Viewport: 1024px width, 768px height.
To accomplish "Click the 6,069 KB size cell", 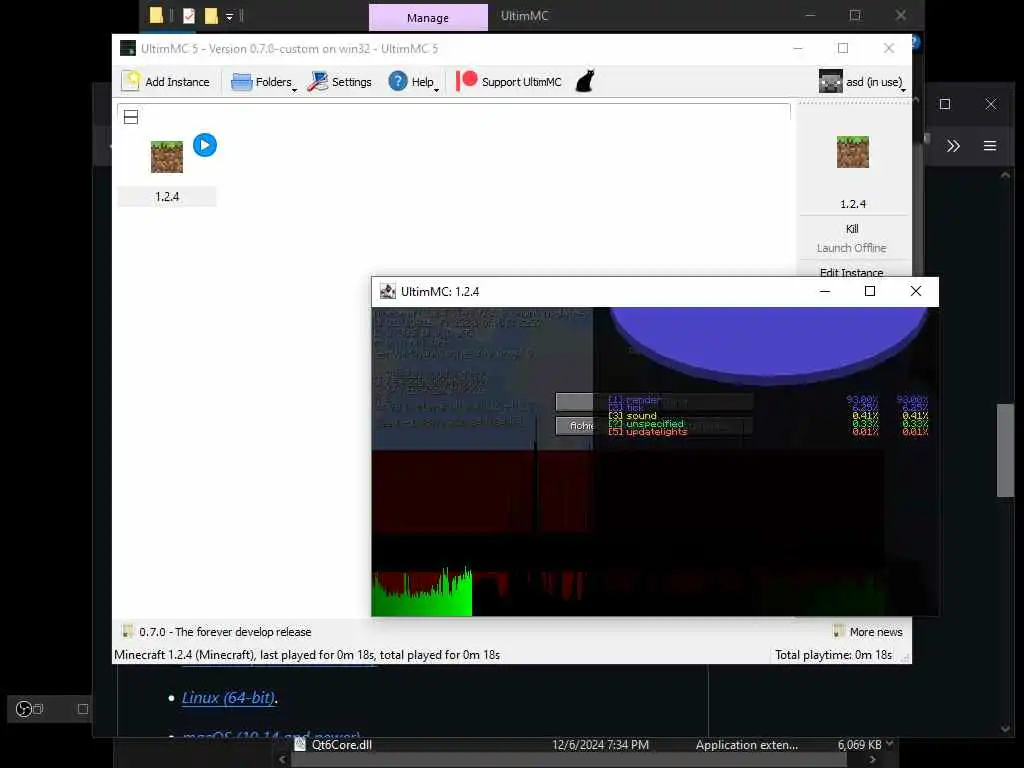I will pyautogui.click(x=859, y=744).
